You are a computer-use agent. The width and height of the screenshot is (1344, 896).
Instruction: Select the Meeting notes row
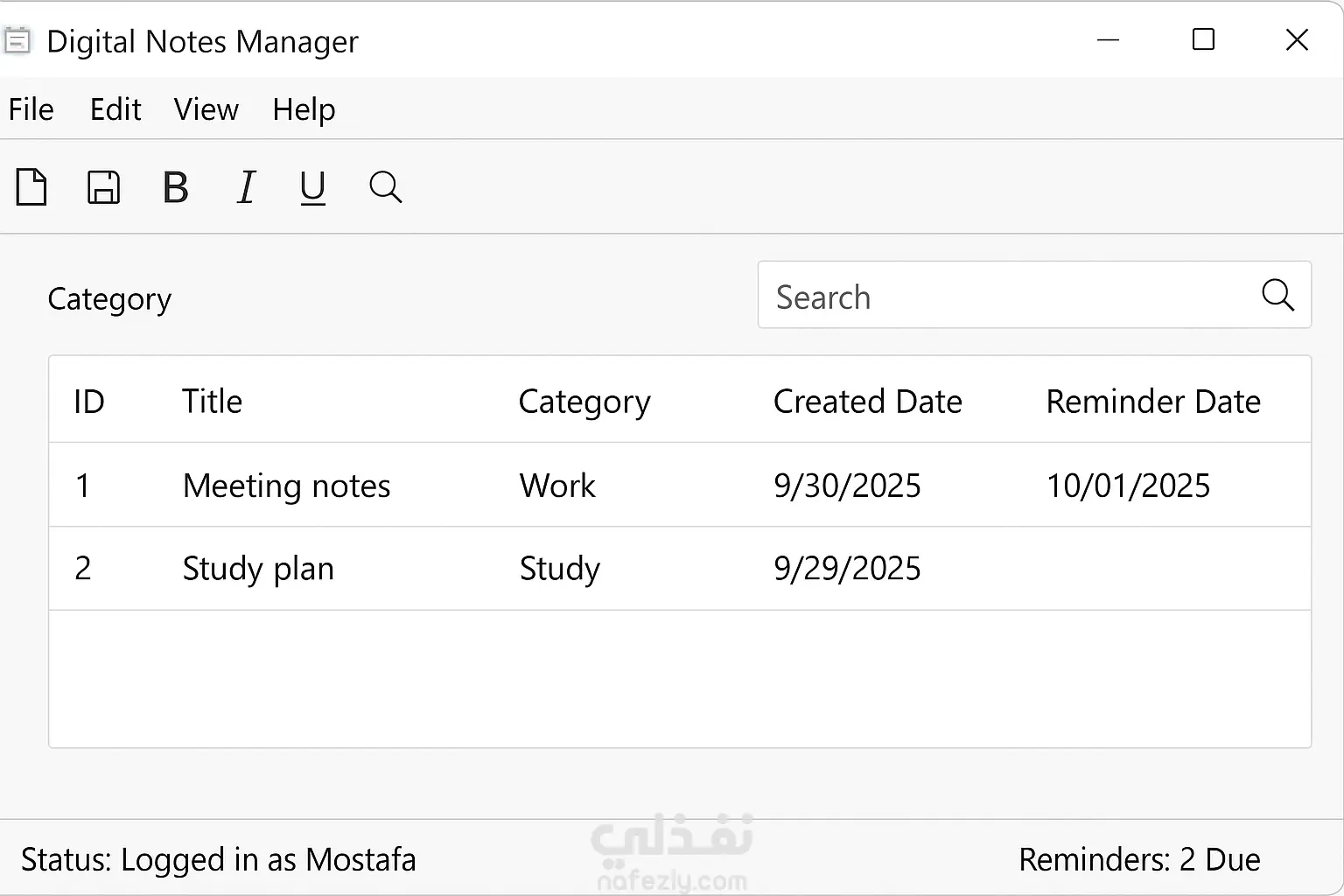pyautogui.click(x=286, y=486)
